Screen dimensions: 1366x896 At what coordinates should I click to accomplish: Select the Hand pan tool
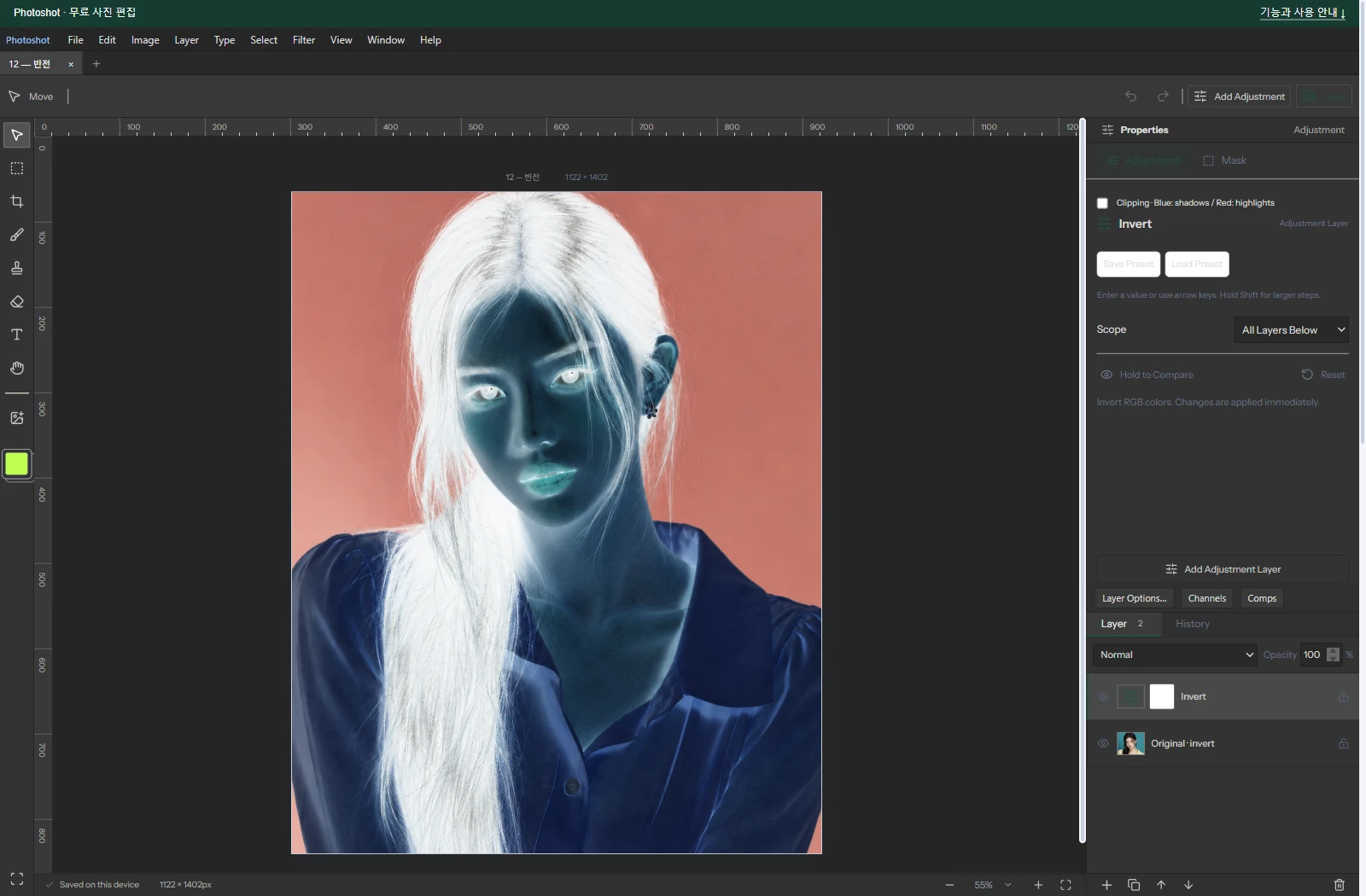(x=16, y=368)
